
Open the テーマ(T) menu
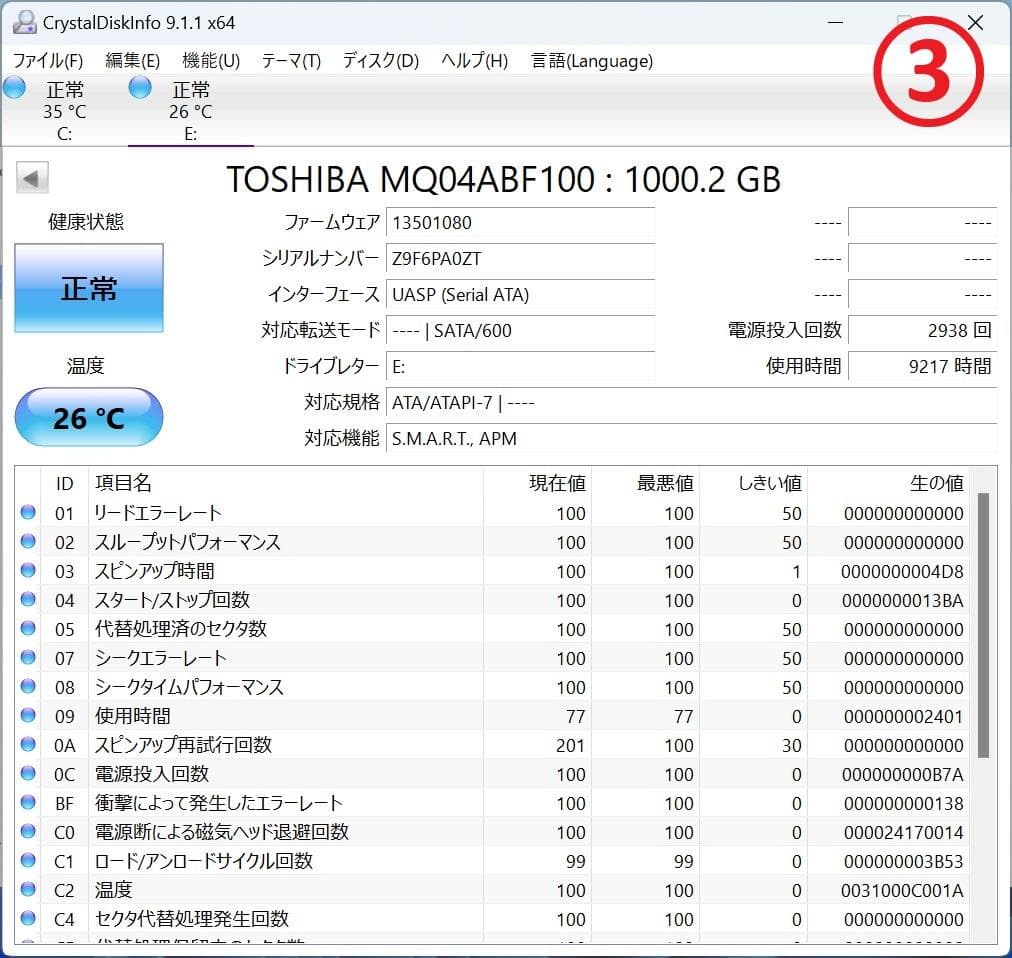point(289,61)
